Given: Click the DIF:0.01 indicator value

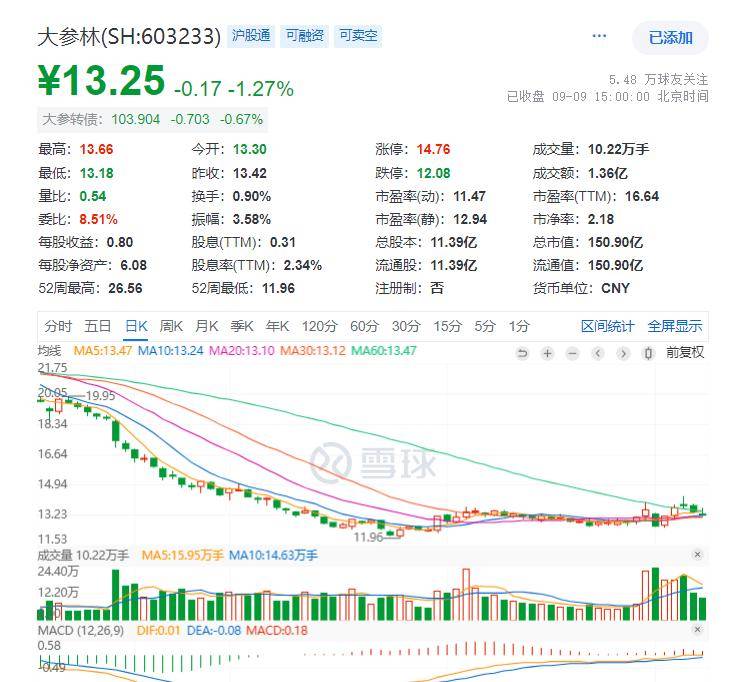Looking at the screenshot, I should (x=158, y=631).
